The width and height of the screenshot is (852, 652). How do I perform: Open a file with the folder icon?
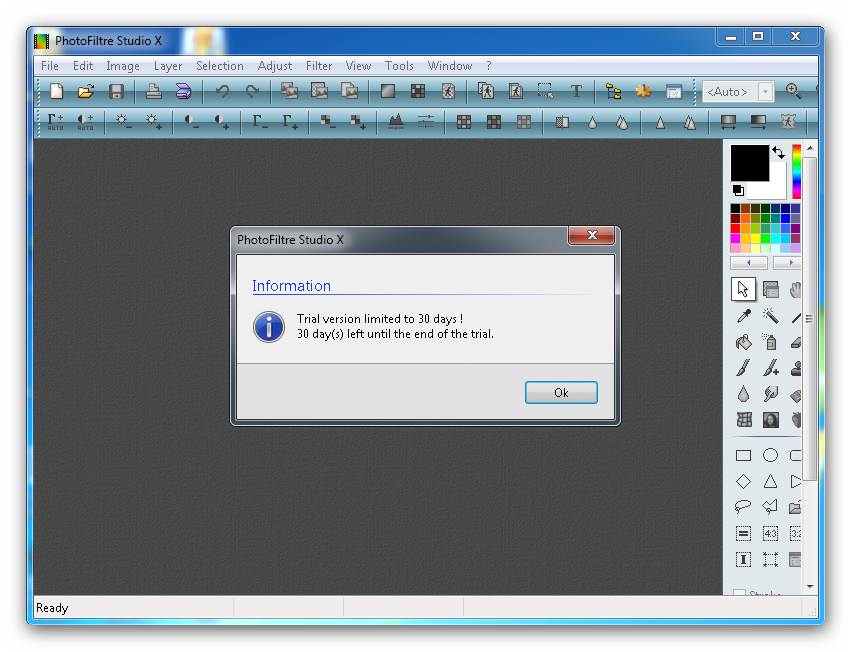pyautogui.click(x=86, y=91)
